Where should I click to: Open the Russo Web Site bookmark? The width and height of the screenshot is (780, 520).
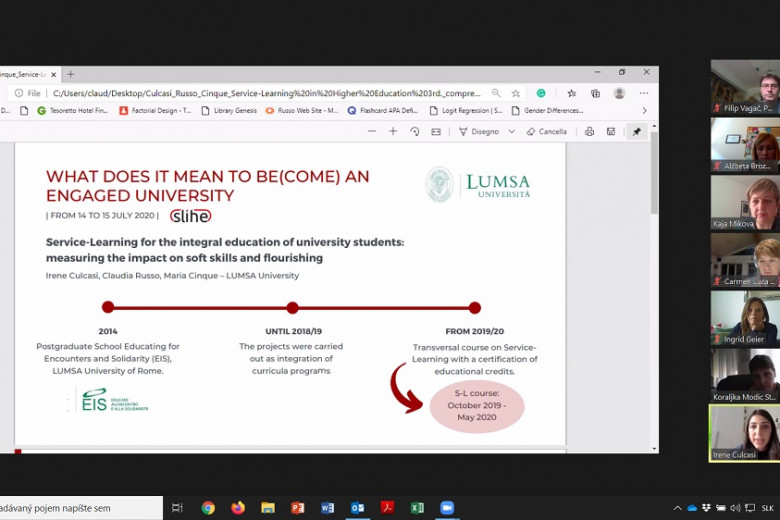pyautogui.click(x=301, y=110)
